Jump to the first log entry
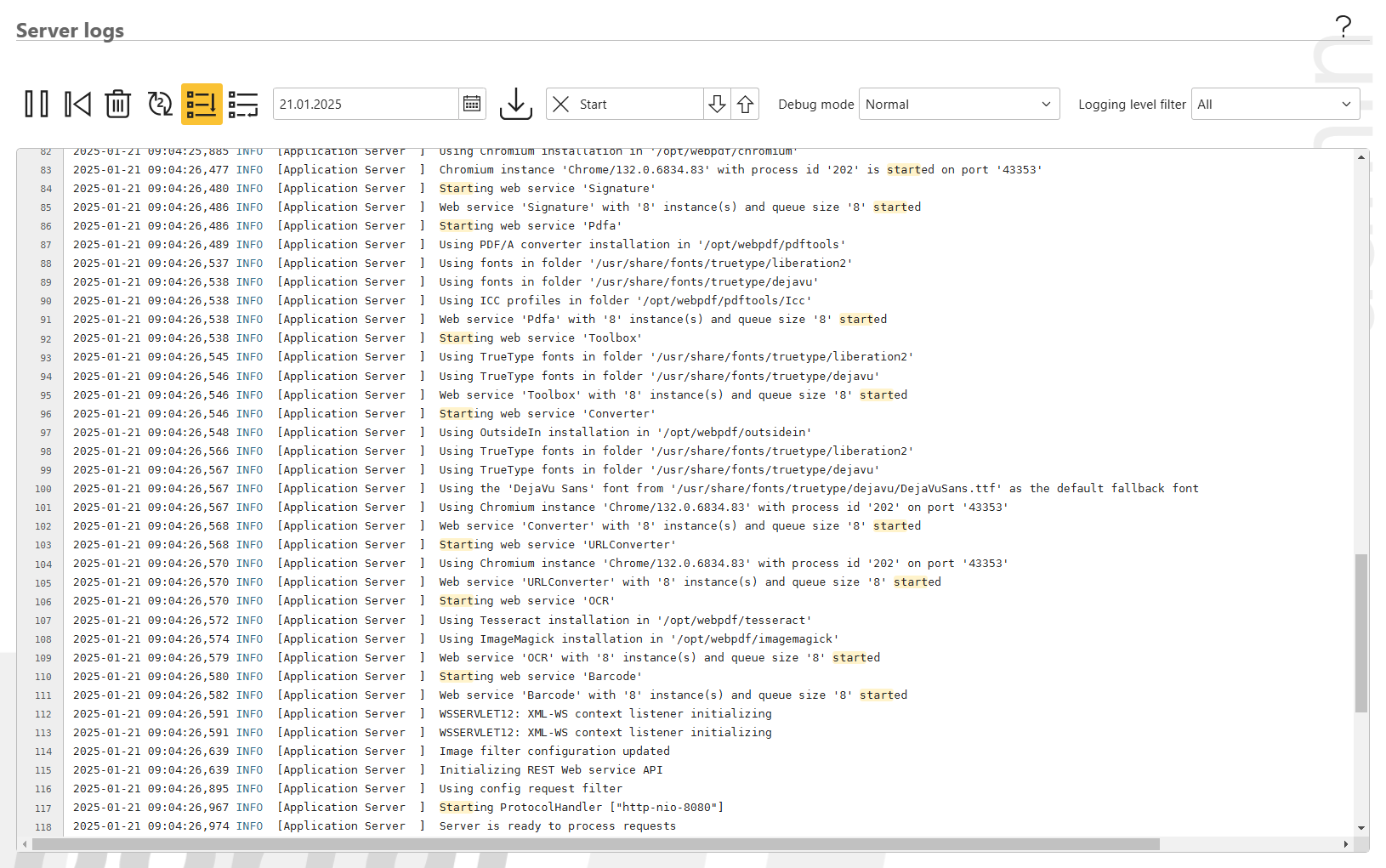The image size is (1386, 868). tap(77, 105)
